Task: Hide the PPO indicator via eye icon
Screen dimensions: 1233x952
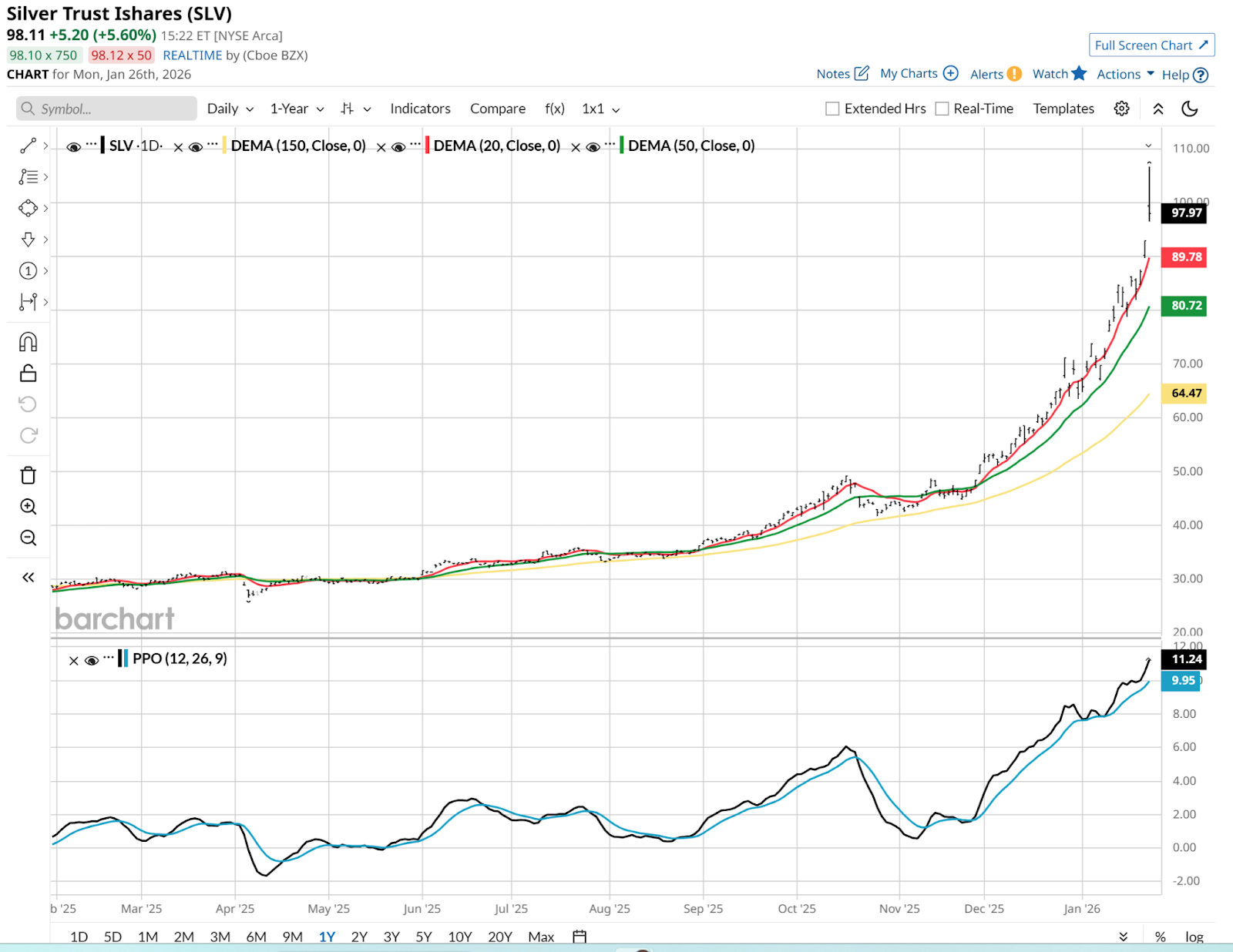Action: pyautogui.click(x=92, y=660)
